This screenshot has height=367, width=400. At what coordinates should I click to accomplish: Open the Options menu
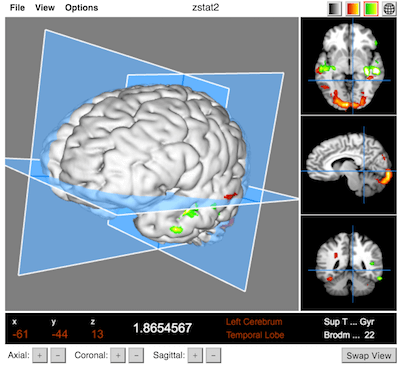click(x=82, y=8)
